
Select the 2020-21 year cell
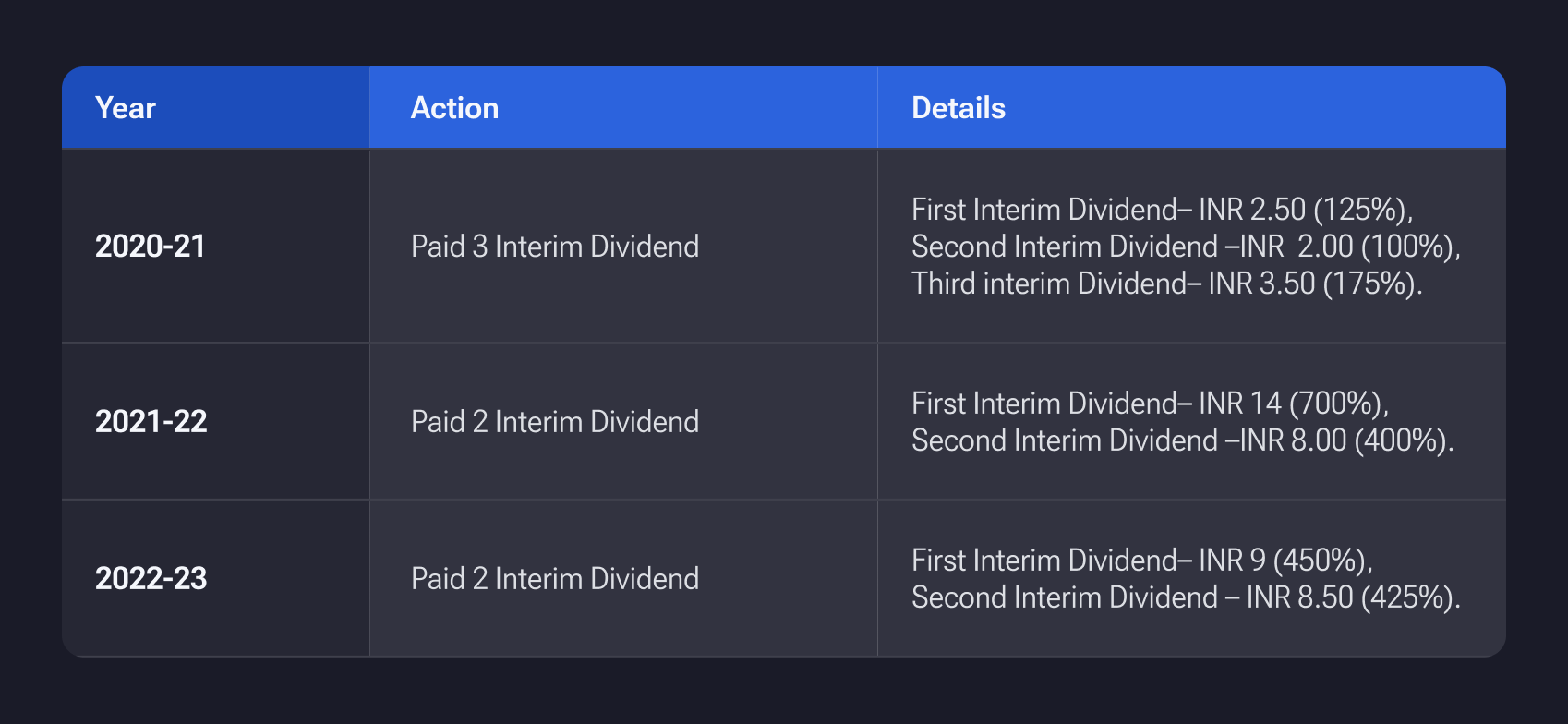point(151,247)
